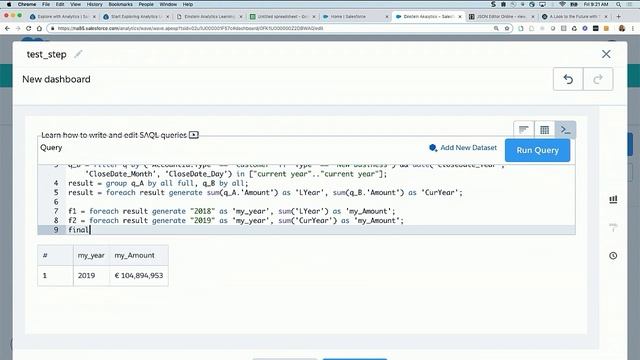Open the SAQL tutorial video icon

tap(194, 135)
